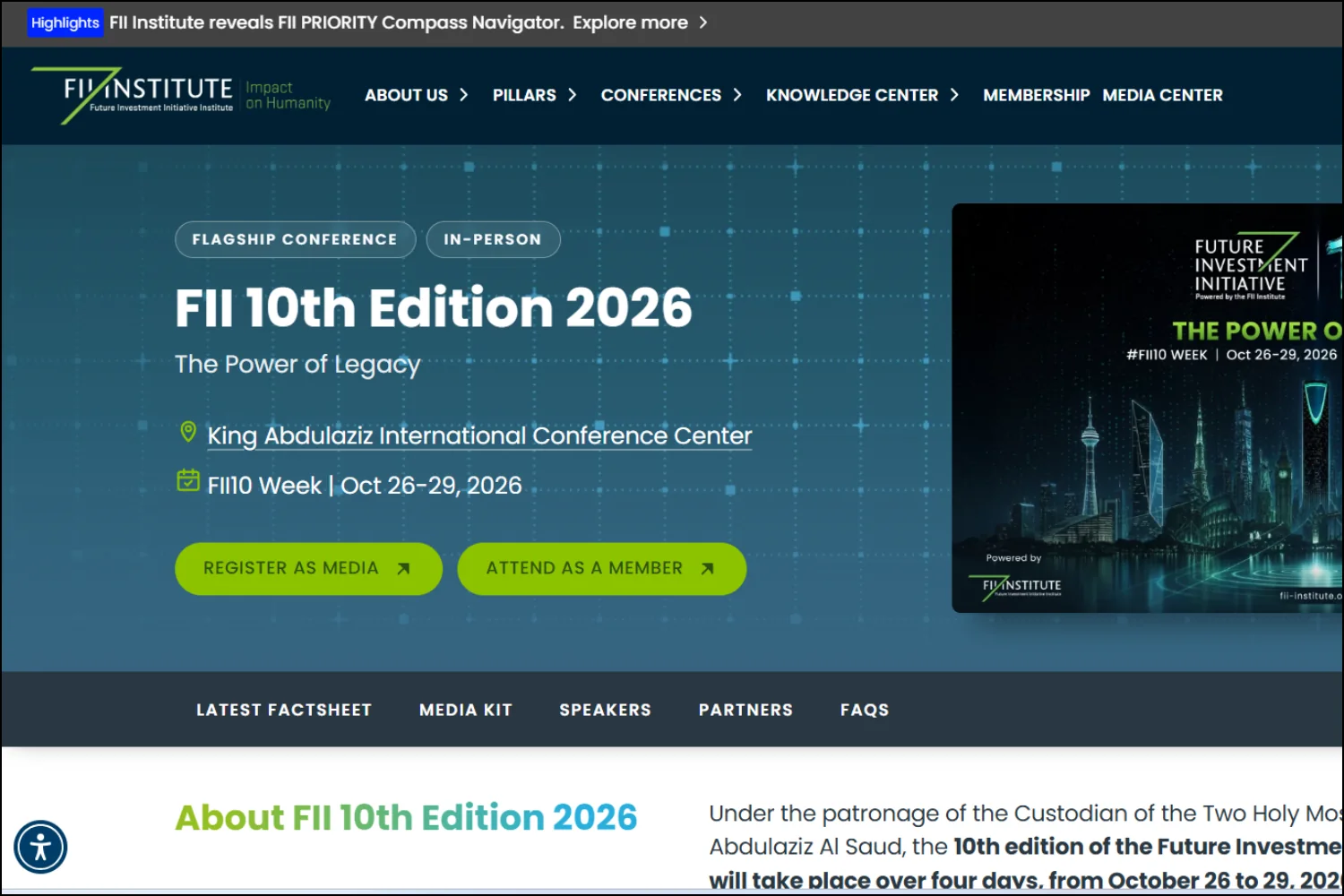
Task: Click the Highlights badge
Action: 65,22
